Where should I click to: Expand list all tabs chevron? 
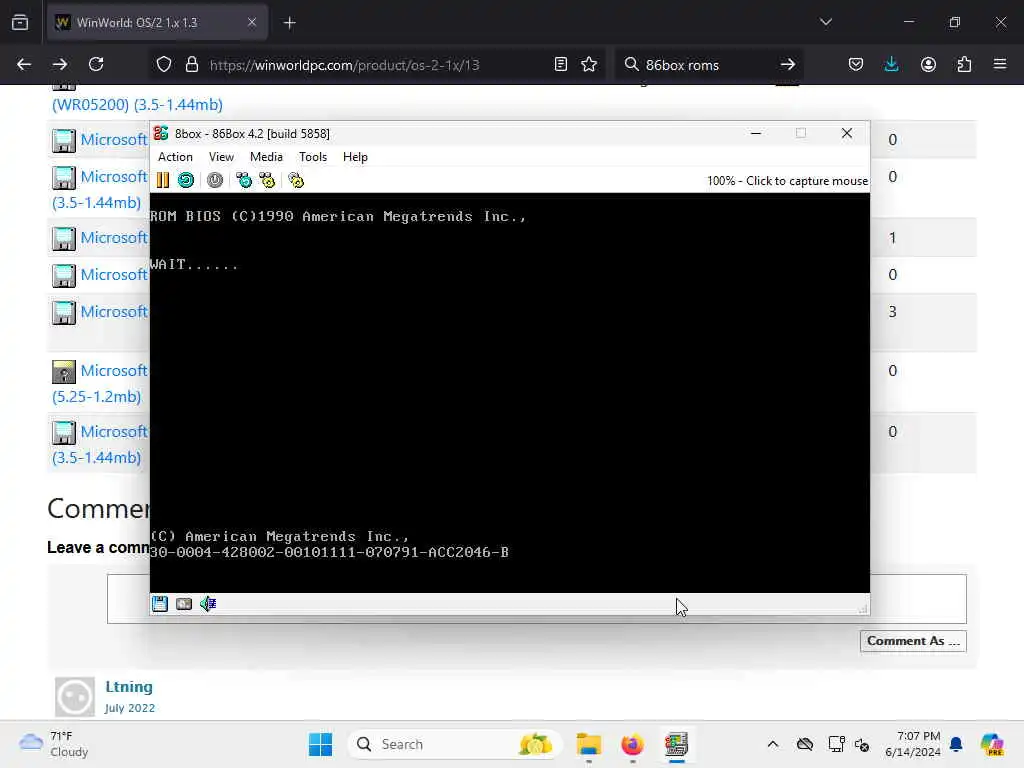pos(825,22)
